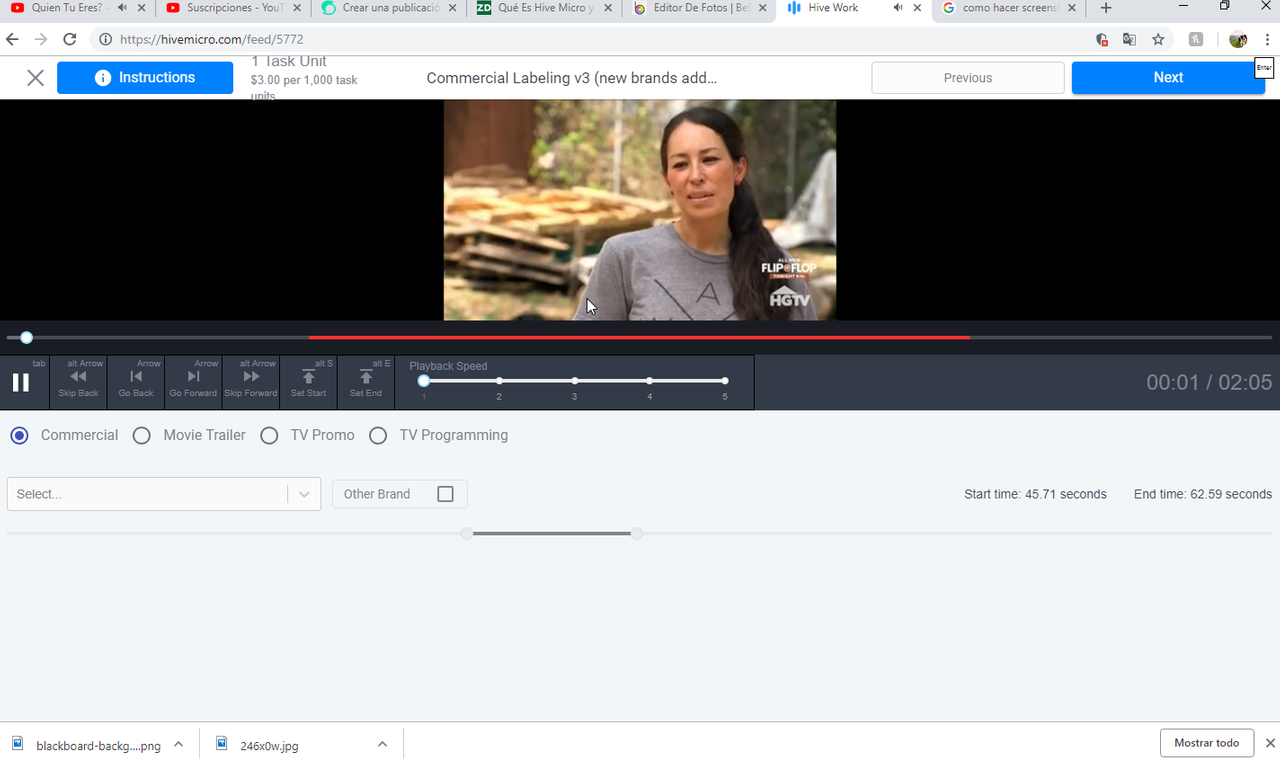Pause the video playback
Screen dimensions: 1280x759
coord(20,382)
